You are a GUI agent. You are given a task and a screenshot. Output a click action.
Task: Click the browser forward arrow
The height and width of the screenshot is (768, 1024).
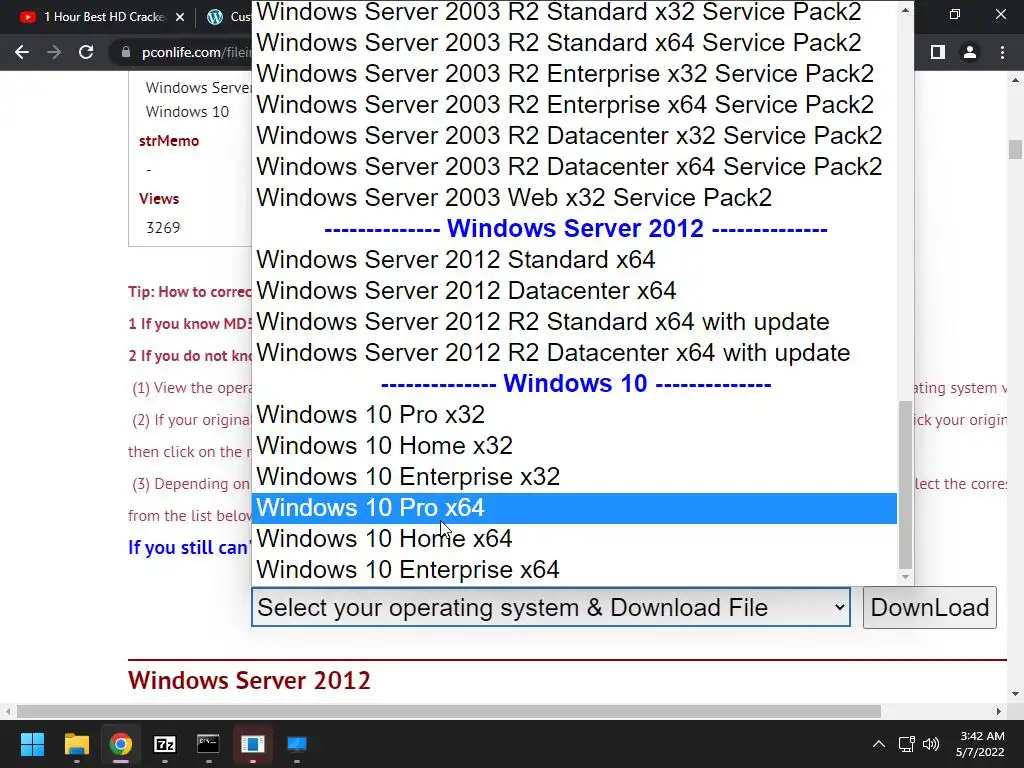coord(54,52)
